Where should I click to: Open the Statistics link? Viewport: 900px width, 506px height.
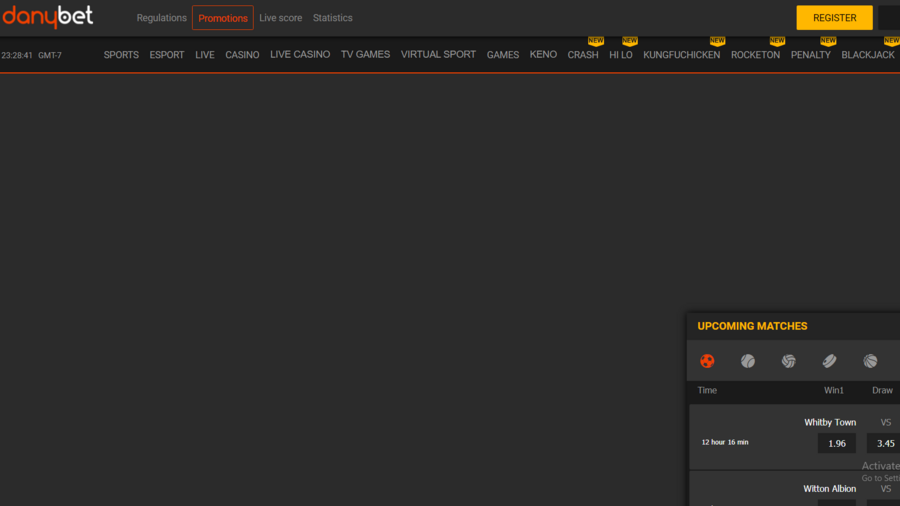pyautogui.click(x=332, y=18)
